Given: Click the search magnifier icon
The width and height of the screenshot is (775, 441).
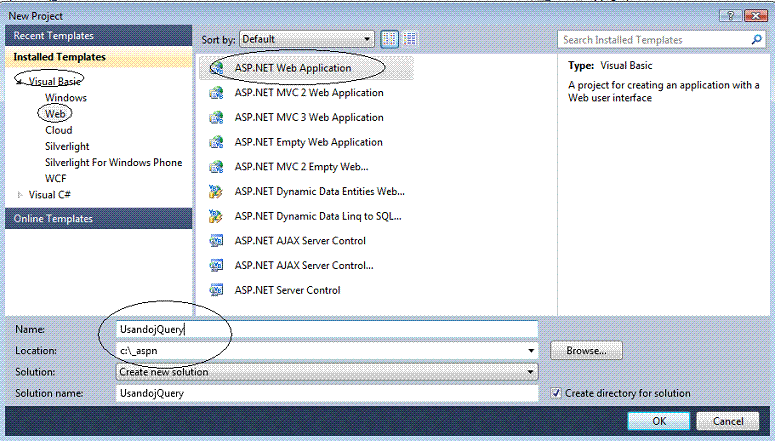Looking at the screenshot, I should coord(756,40).
